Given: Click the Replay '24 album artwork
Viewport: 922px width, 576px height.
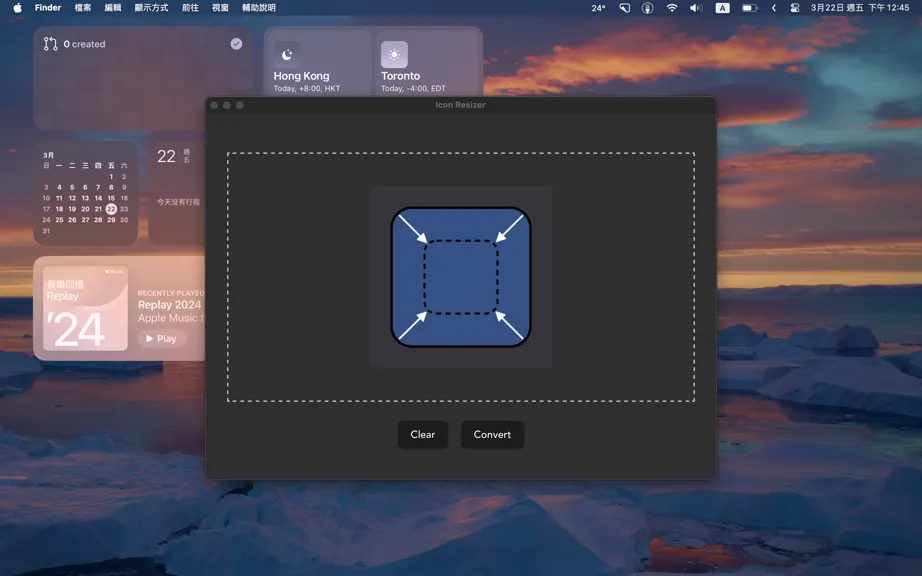Looking at the screenshot, I should point(85,309).
